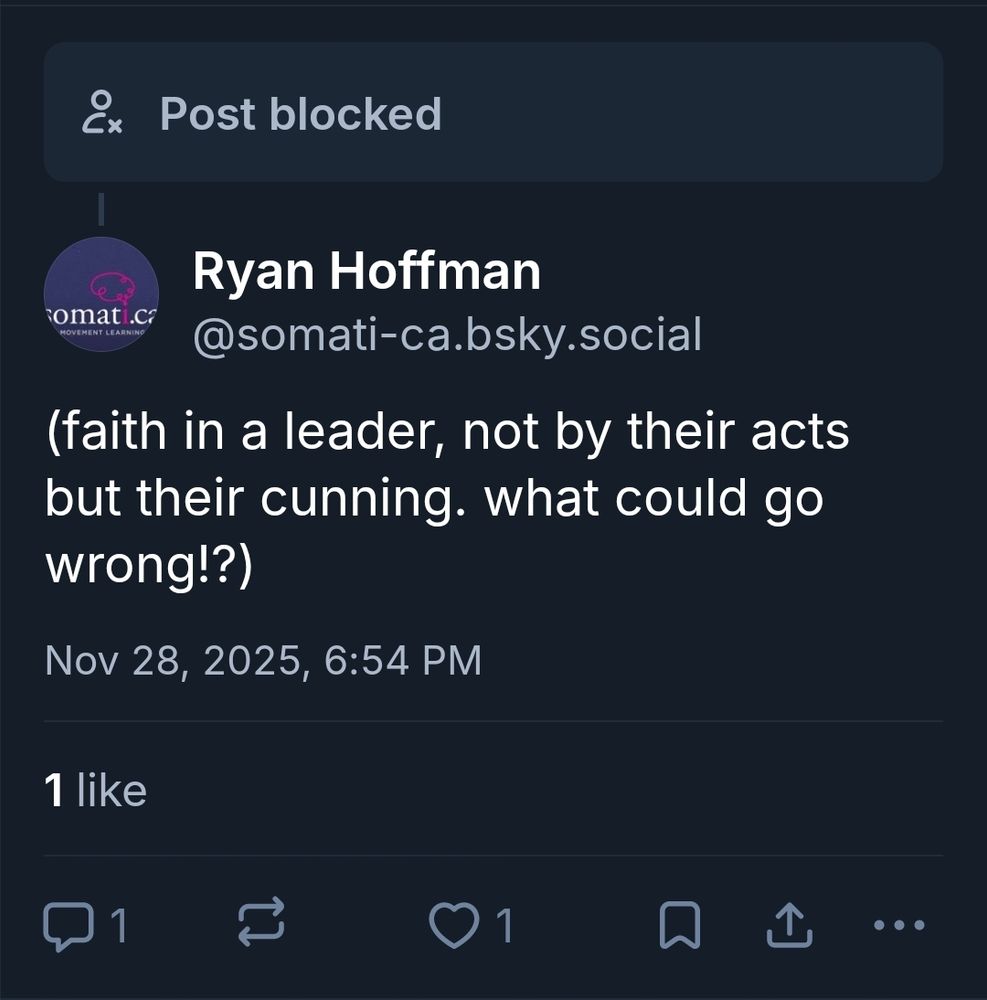View who liked via 1 like link

(x=95, y=789)
